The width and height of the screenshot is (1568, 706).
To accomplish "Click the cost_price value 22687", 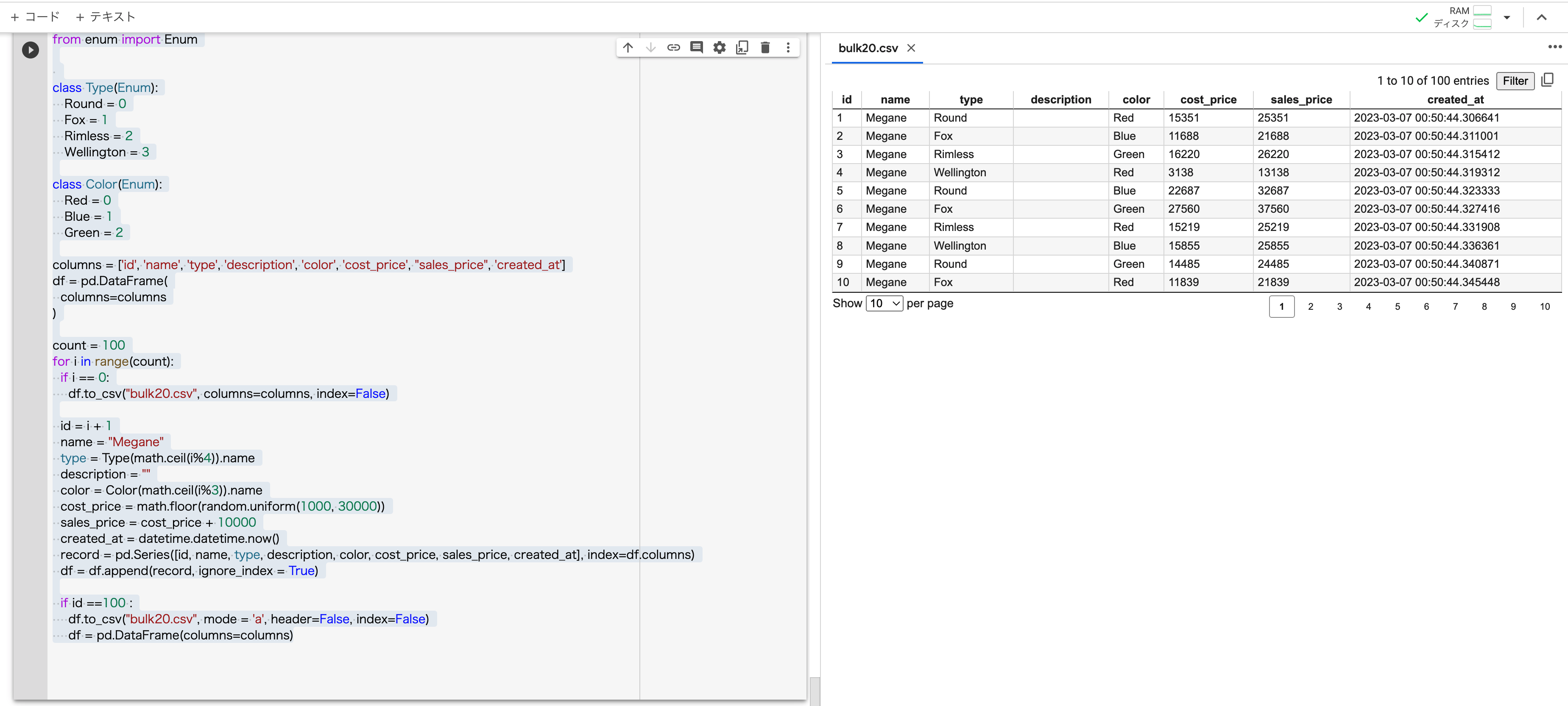I will click(1208, 191).
